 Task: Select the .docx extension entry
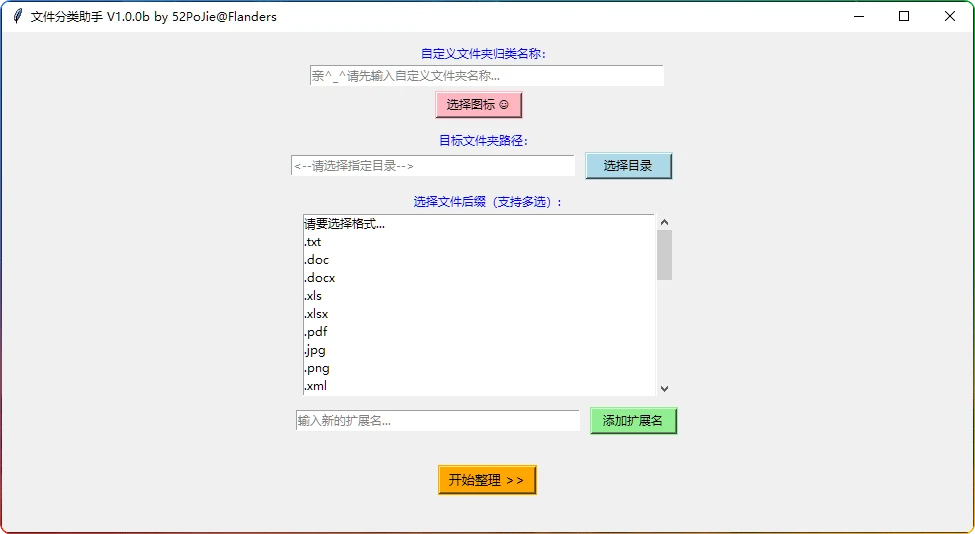pyautogui.click(x=479, y=279)
